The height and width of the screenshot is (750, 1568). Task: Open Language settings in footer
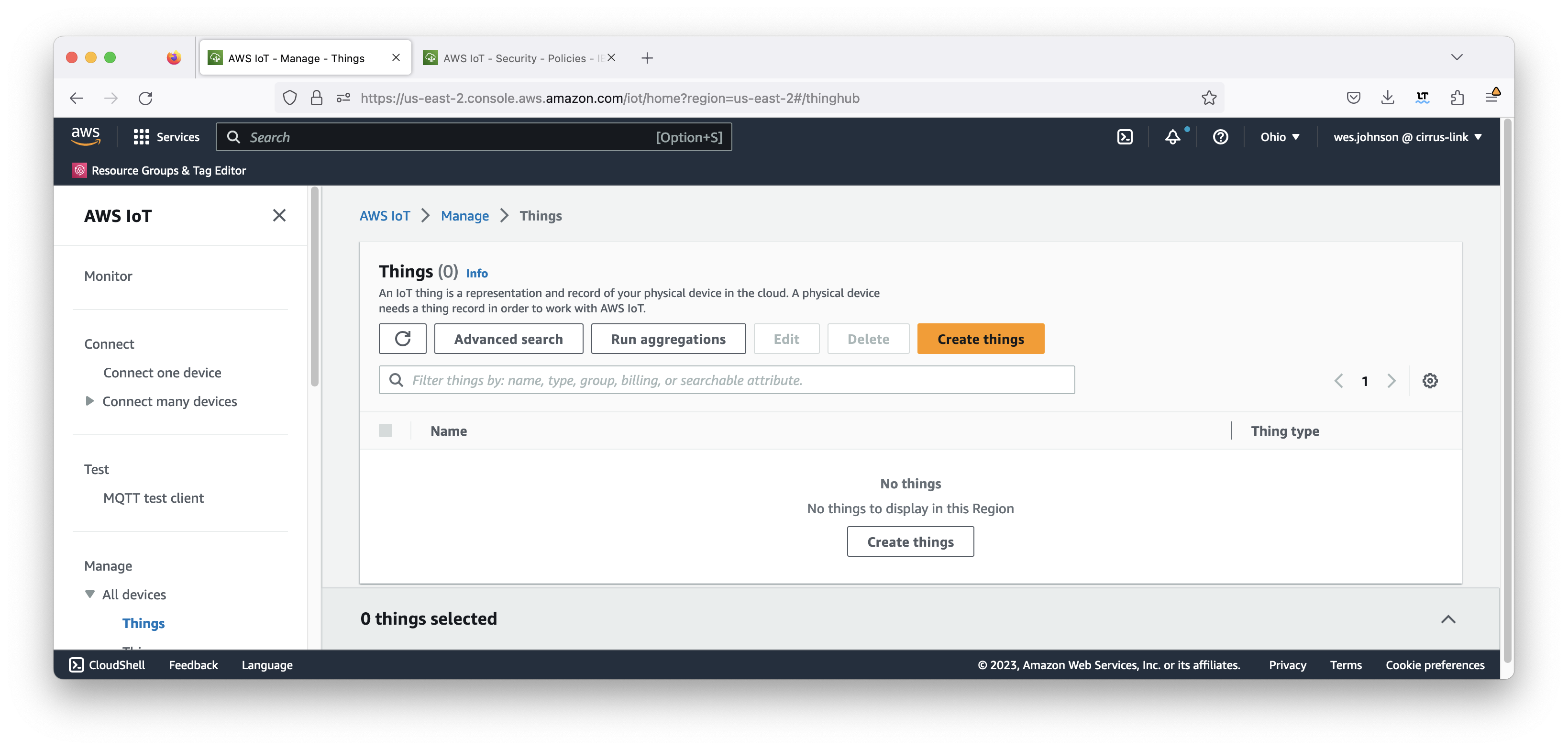coord(267,665)
